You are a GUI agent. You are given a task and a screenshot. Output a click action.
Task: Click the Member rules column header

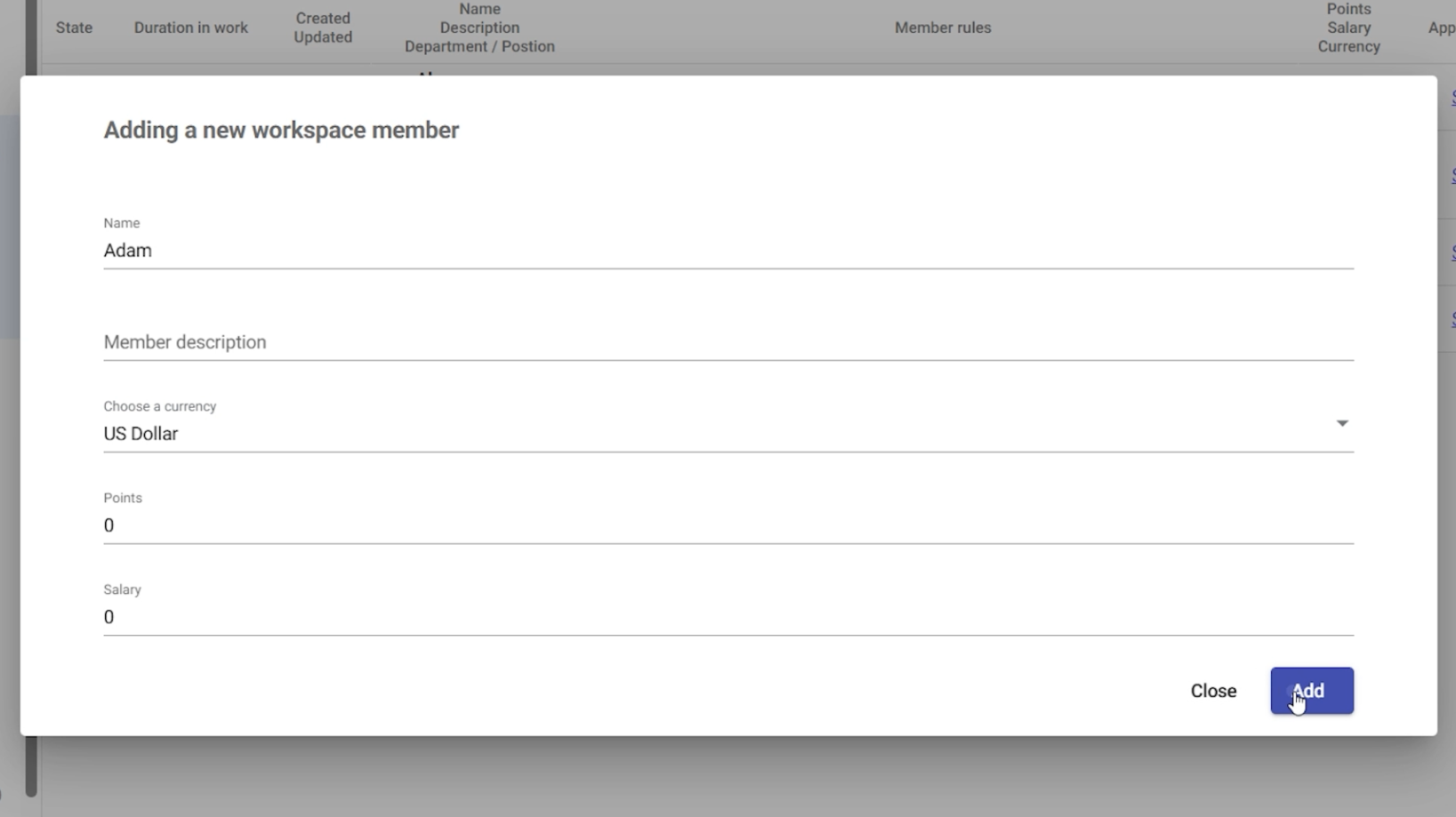point(942,28)
